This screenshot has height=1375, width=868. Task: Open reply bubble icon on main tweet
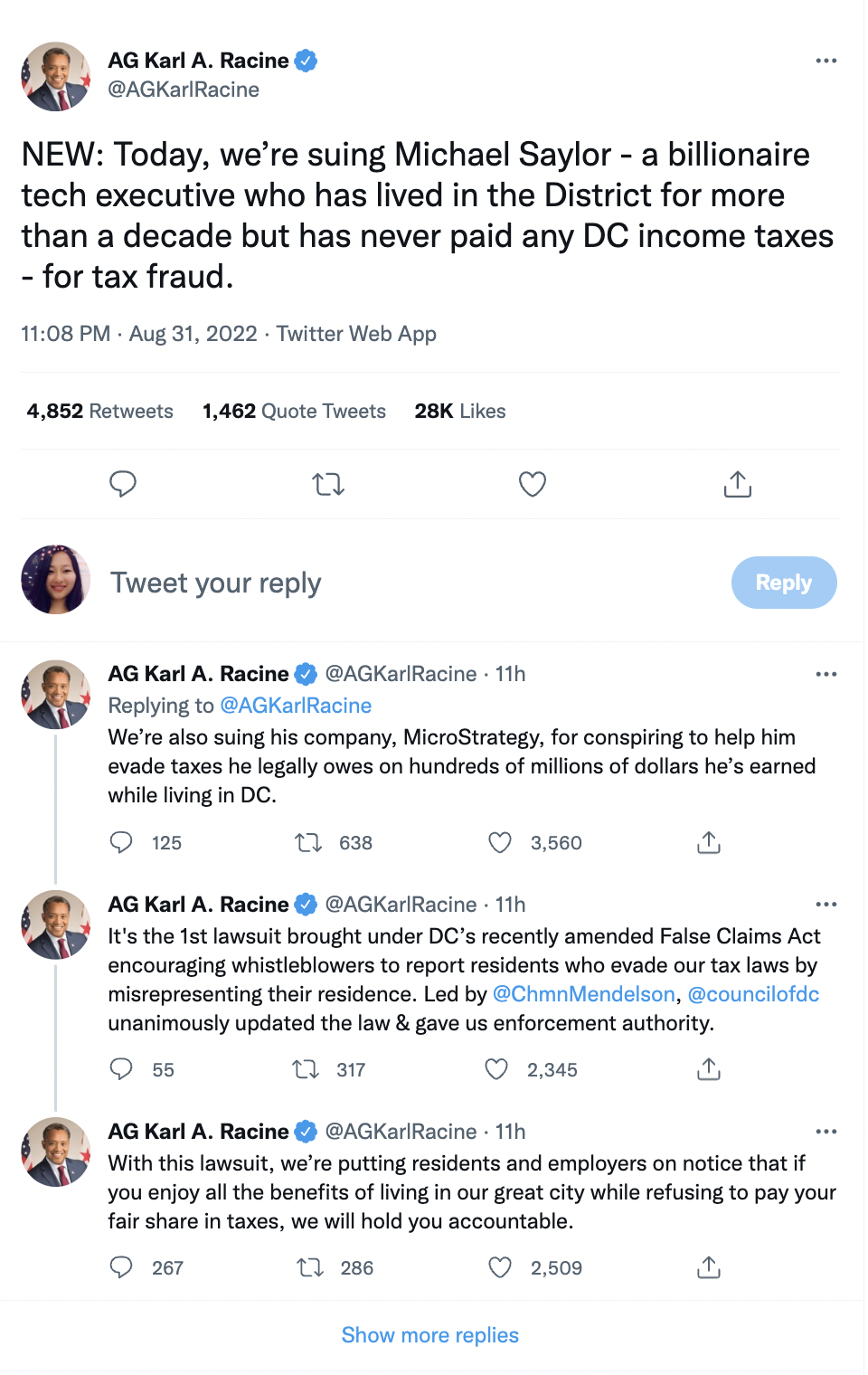[x=123, y=485]
